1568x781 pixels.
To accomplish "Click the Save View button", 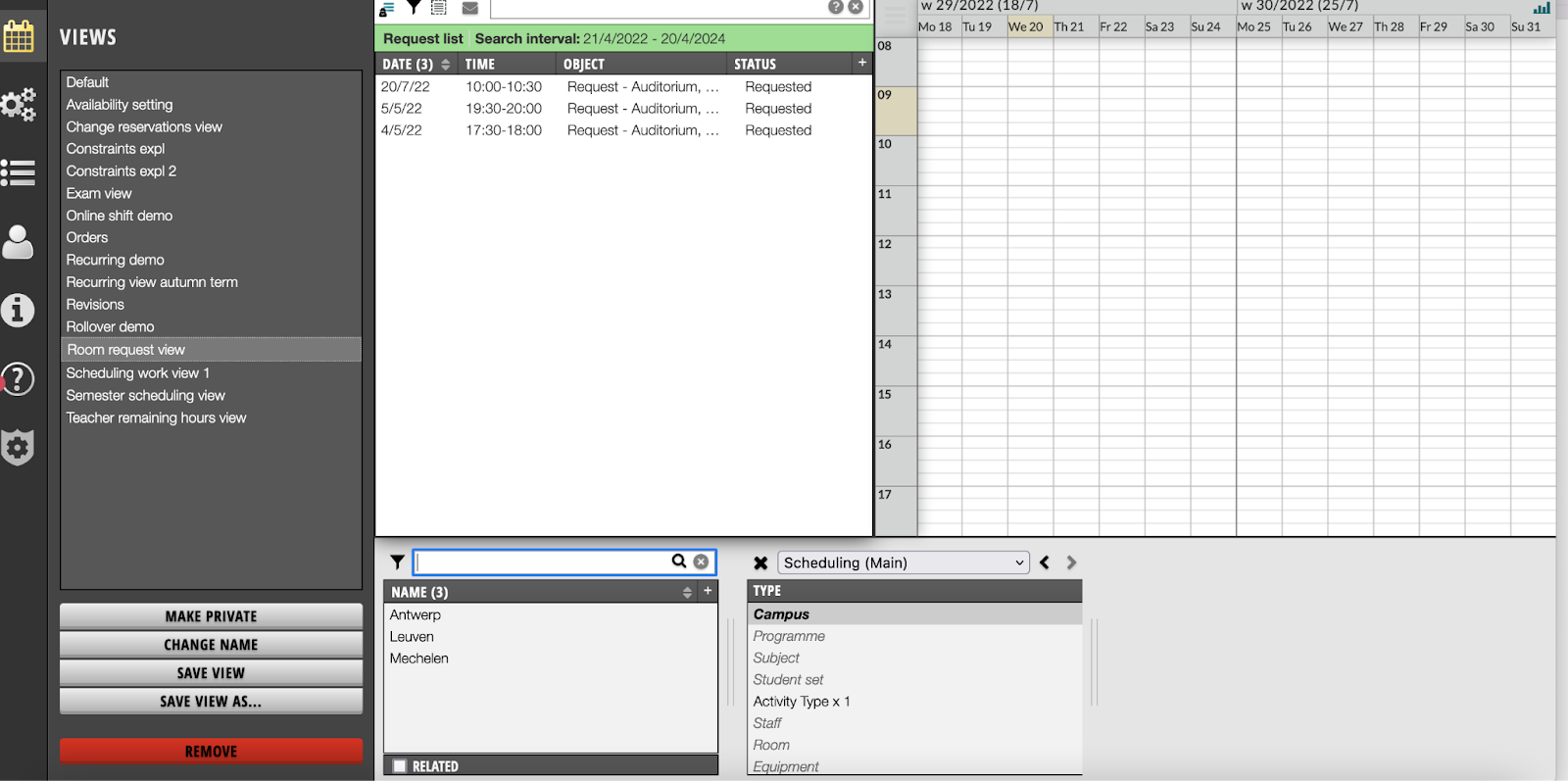I will point(211,673).
